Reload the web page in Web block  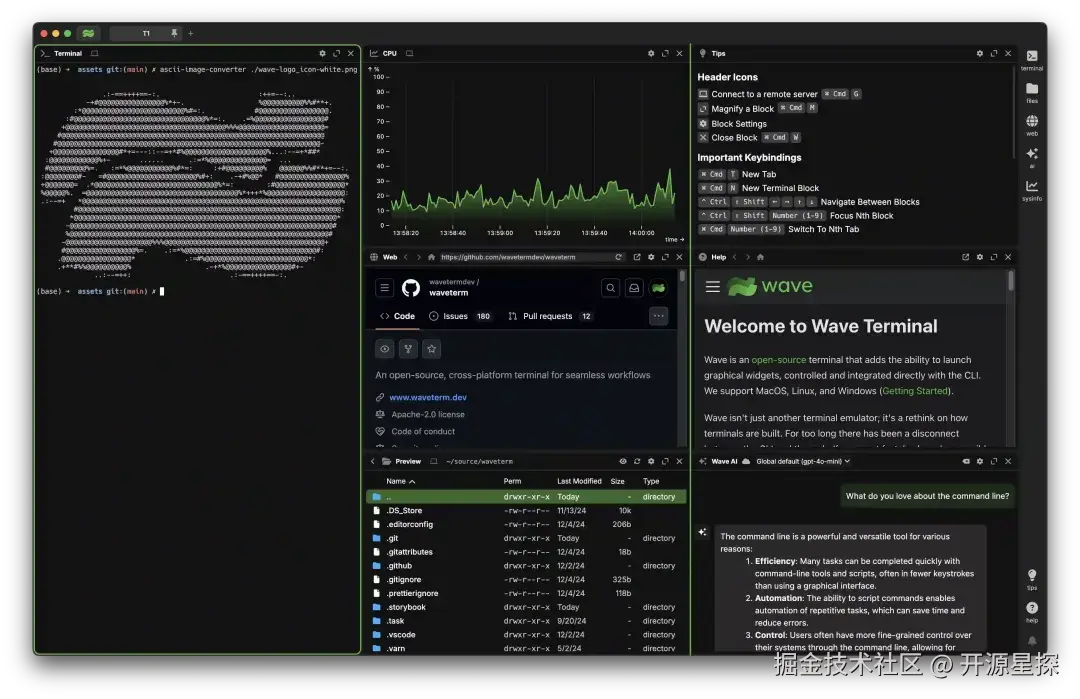(619, 257)
